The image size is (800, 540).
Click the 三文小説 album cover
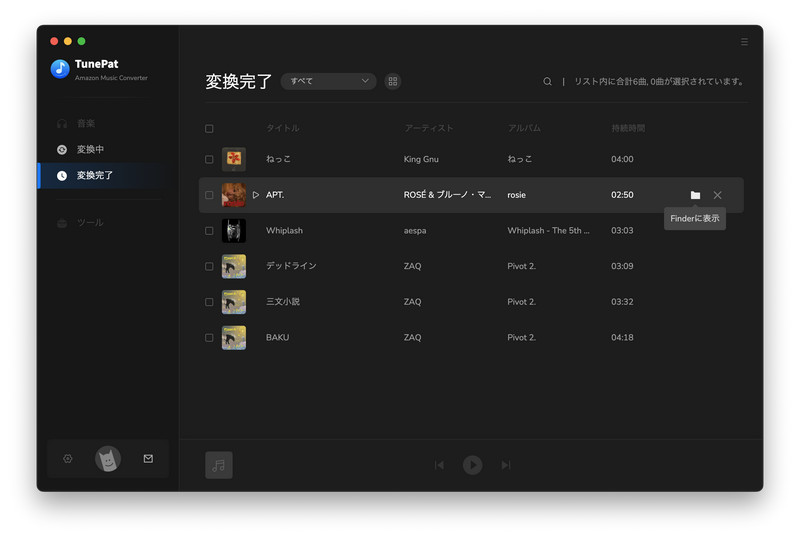(x=234, y=302)
